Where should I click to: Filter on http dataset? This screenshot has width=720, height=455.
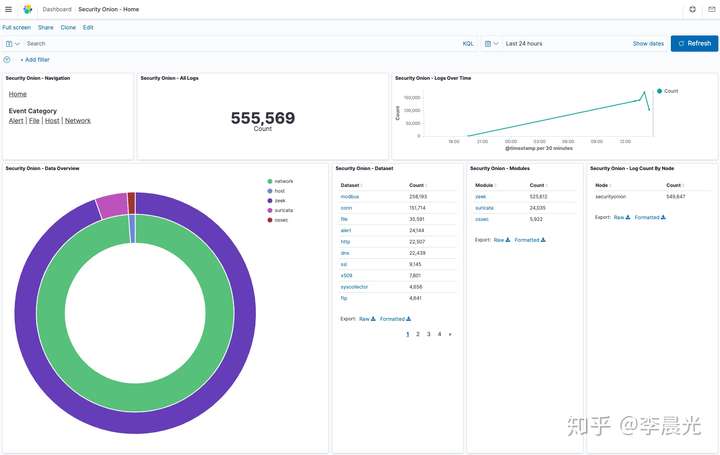point(345,242)
